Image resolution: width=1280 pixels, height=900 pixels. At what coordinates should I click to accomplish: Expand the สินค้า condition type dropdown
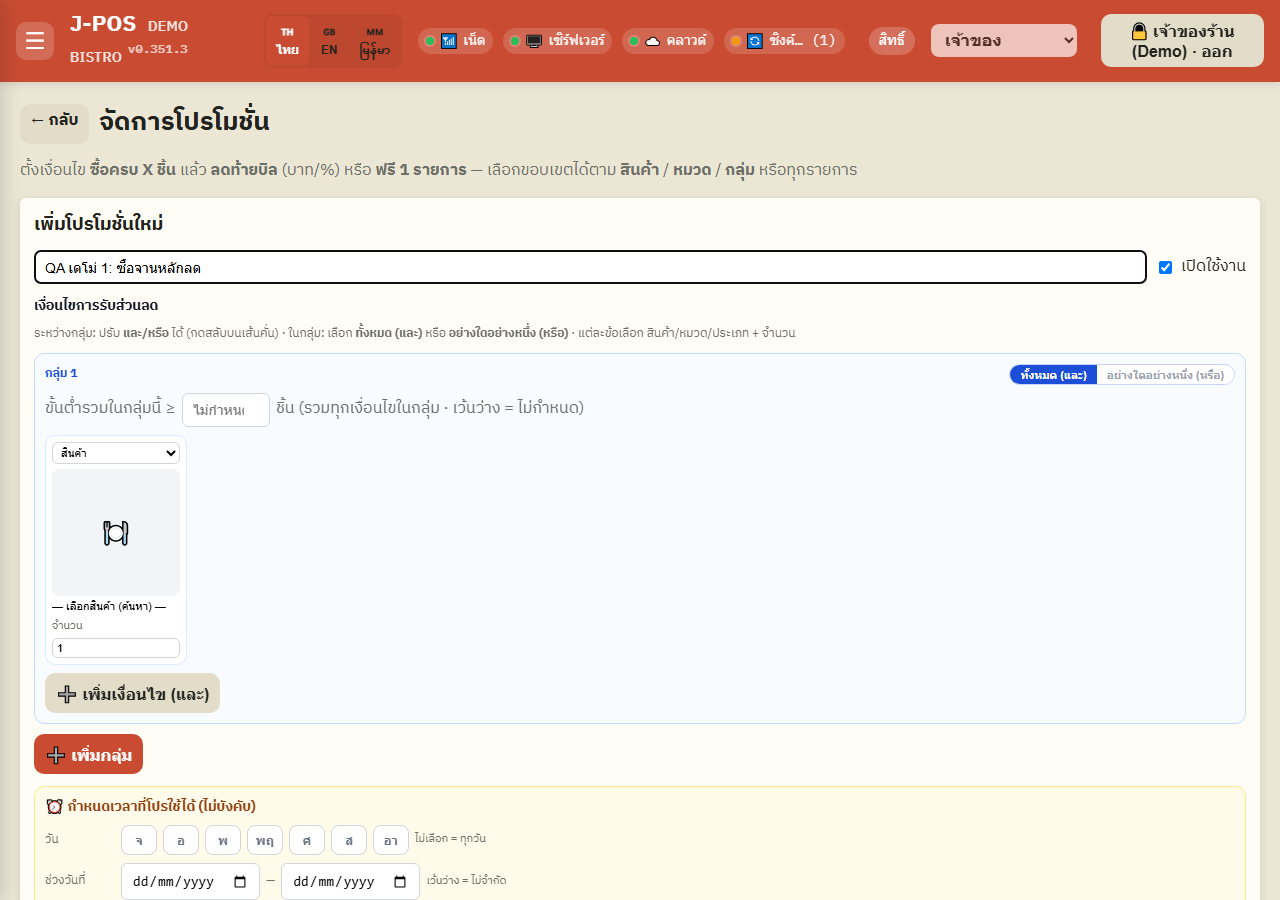116,453
